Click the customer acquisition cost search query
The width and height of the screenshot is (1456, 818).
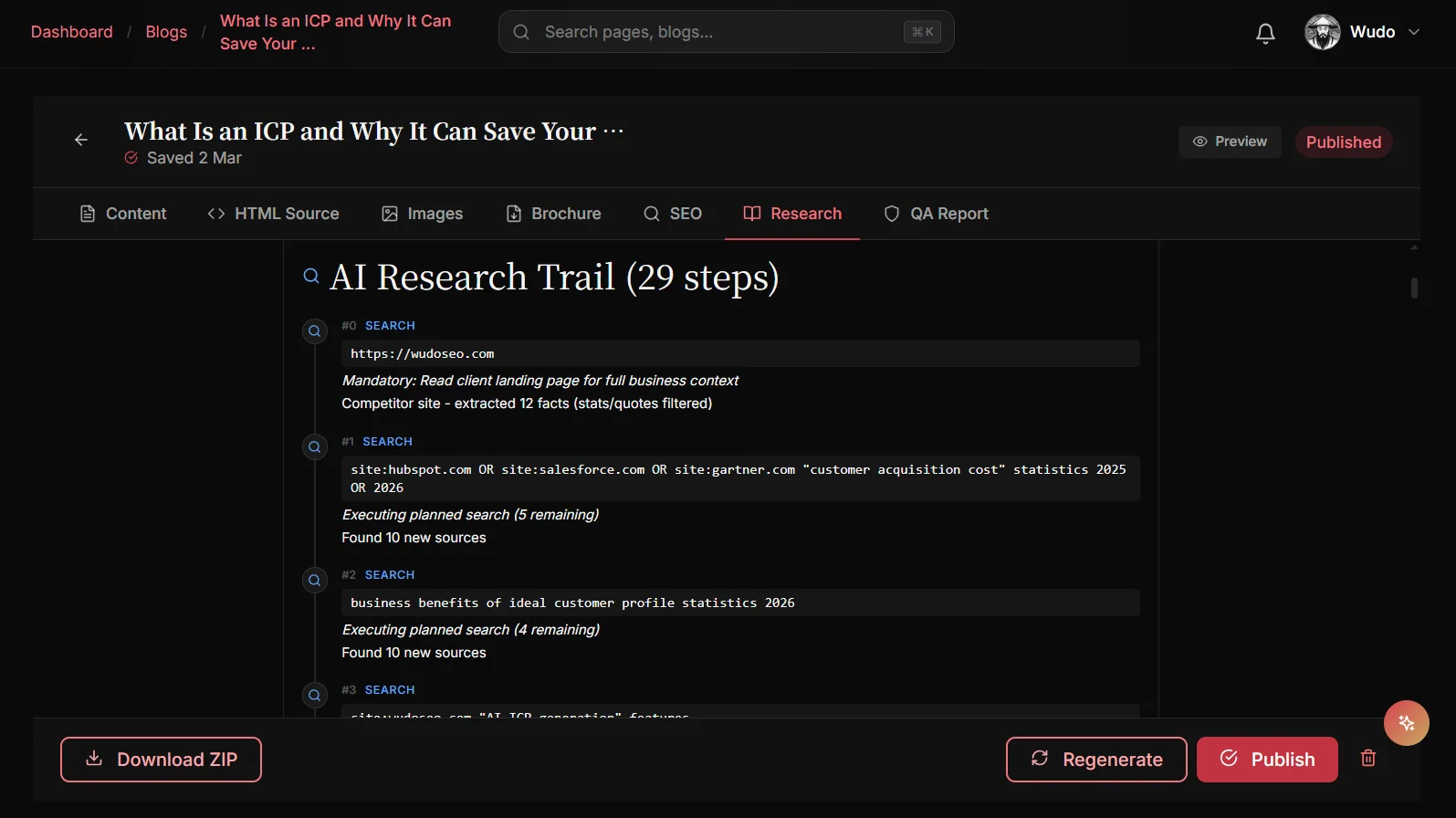(740, 478)
